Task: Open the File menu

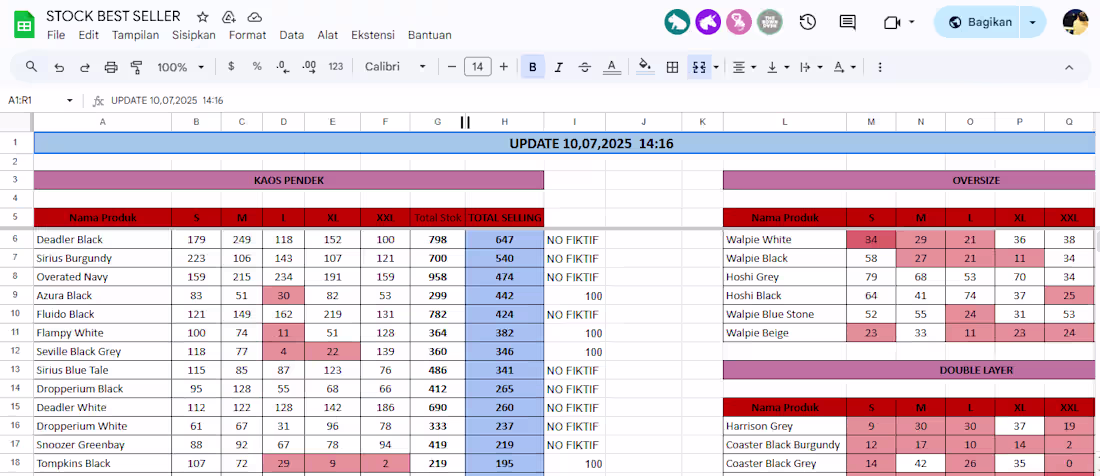Action: click(x=56, y=35)
